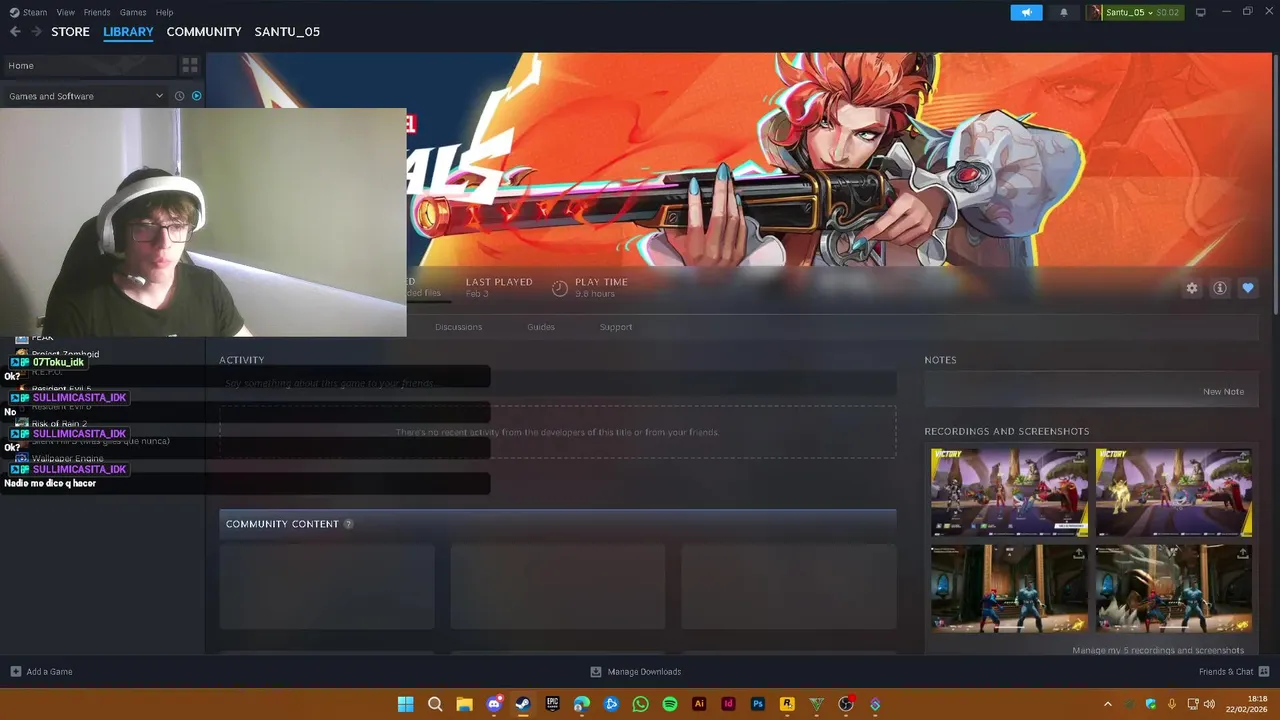
Task: Open bottom-left lobby screenshot thumbnail
Action: [x=1009, y=588]
